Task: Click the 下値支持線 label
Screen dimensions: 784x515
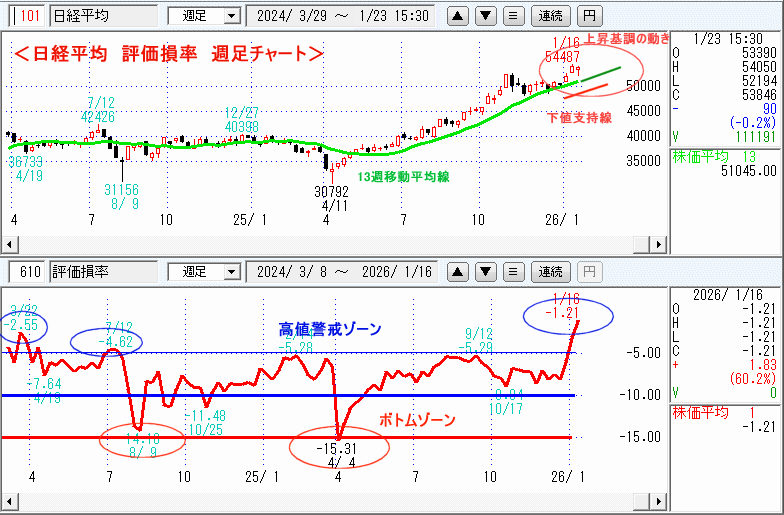Action: 580,118
